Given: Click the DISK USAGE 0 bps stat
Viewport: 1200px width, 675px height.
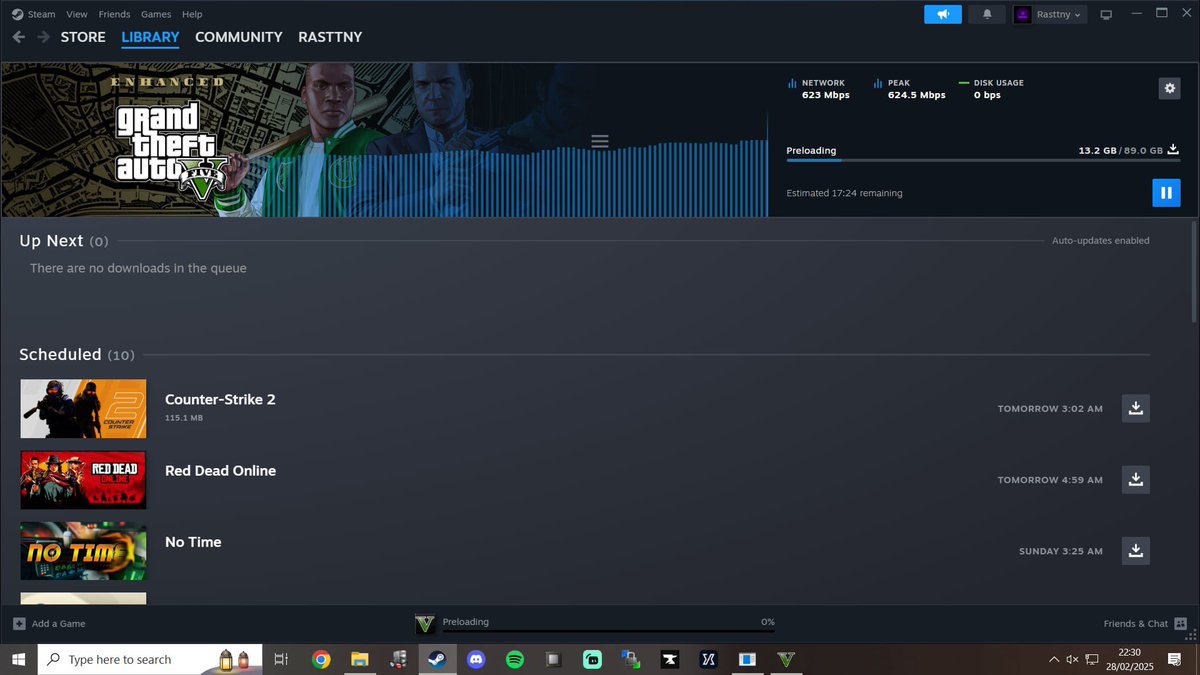Looking at the screenshot, I should (x=992, y=89).
